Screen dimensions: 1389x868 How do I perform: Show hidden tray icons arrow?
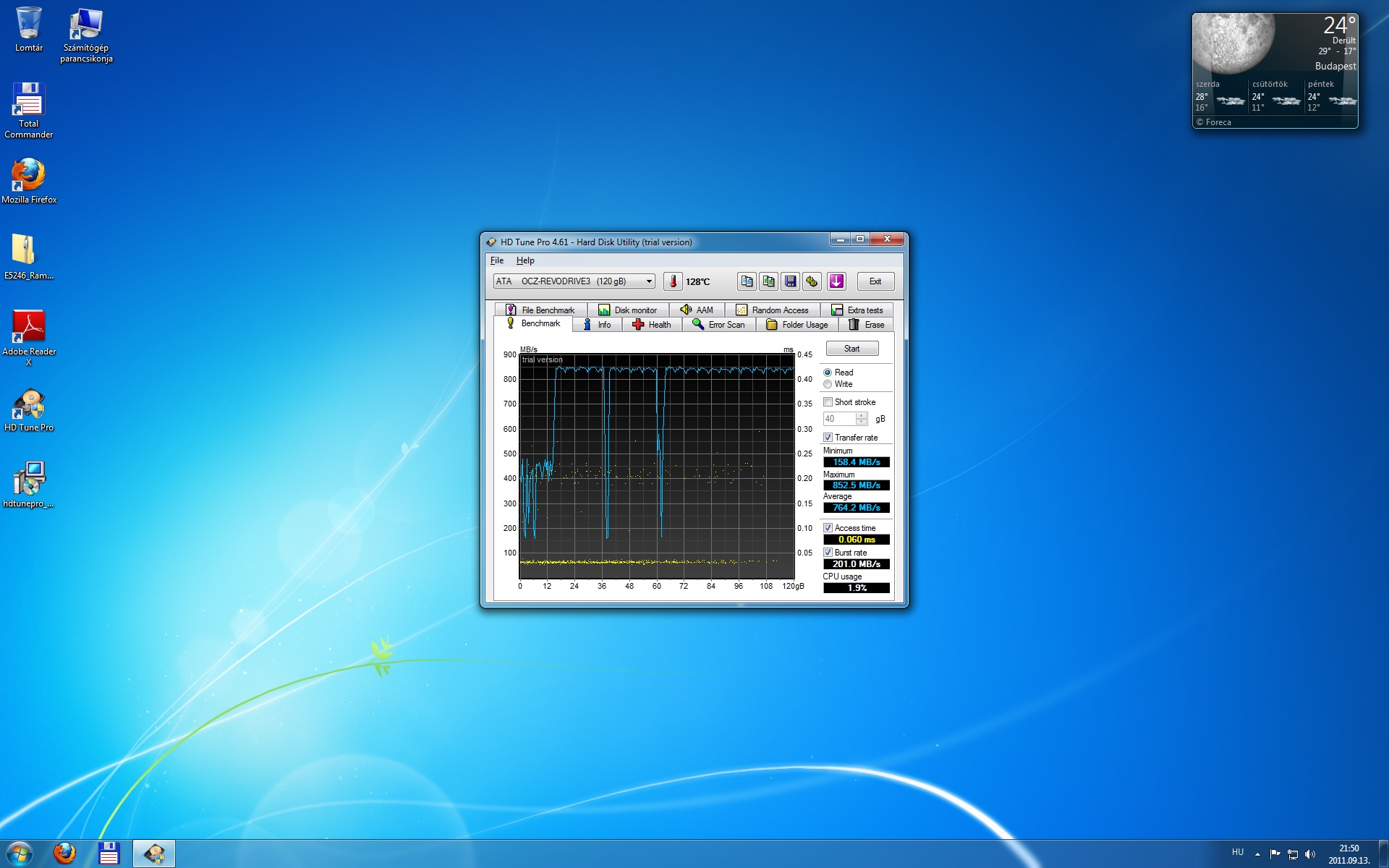[1257, 854]
